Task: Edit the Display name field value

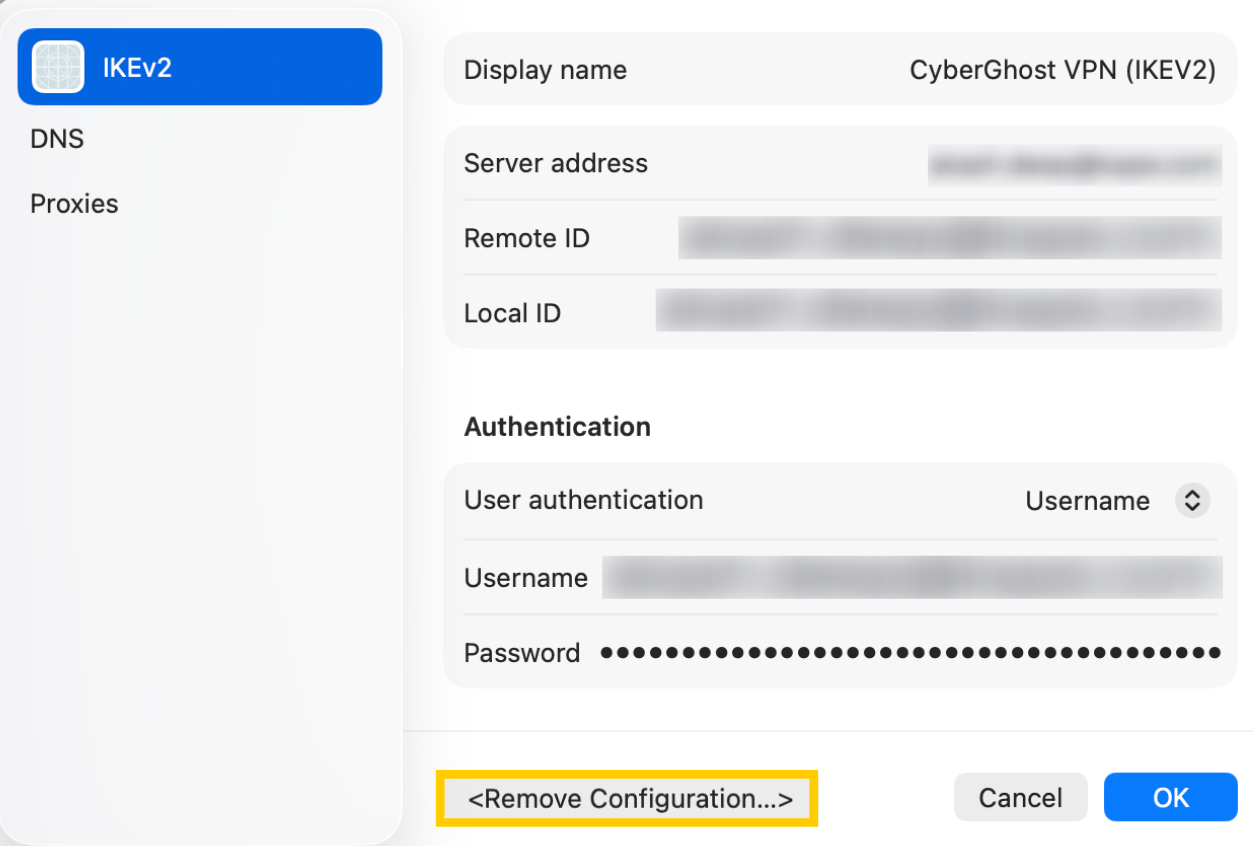Action: coord(1062,70)
